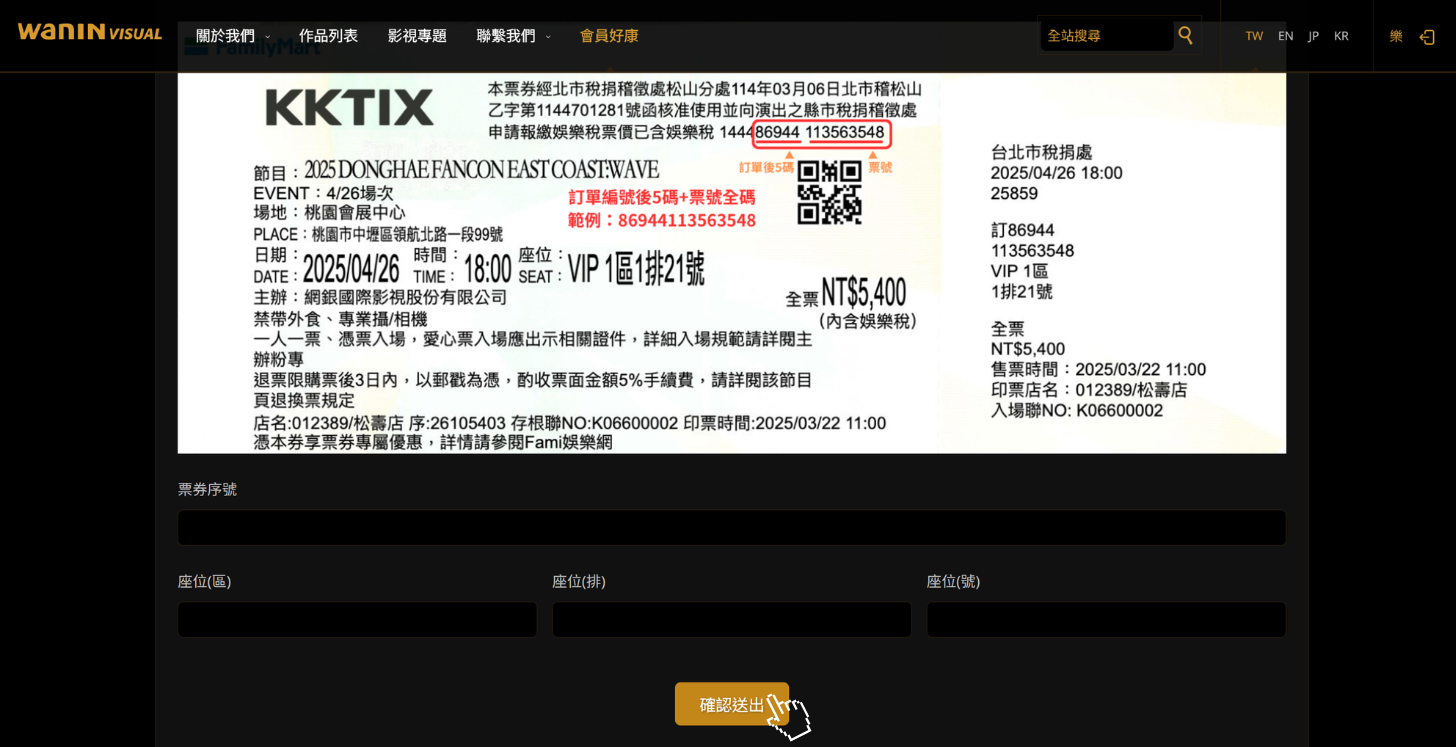This screenshot has height=747, width=1456.
Task: Click the logout icon in header
Action: click(1427, 36)
